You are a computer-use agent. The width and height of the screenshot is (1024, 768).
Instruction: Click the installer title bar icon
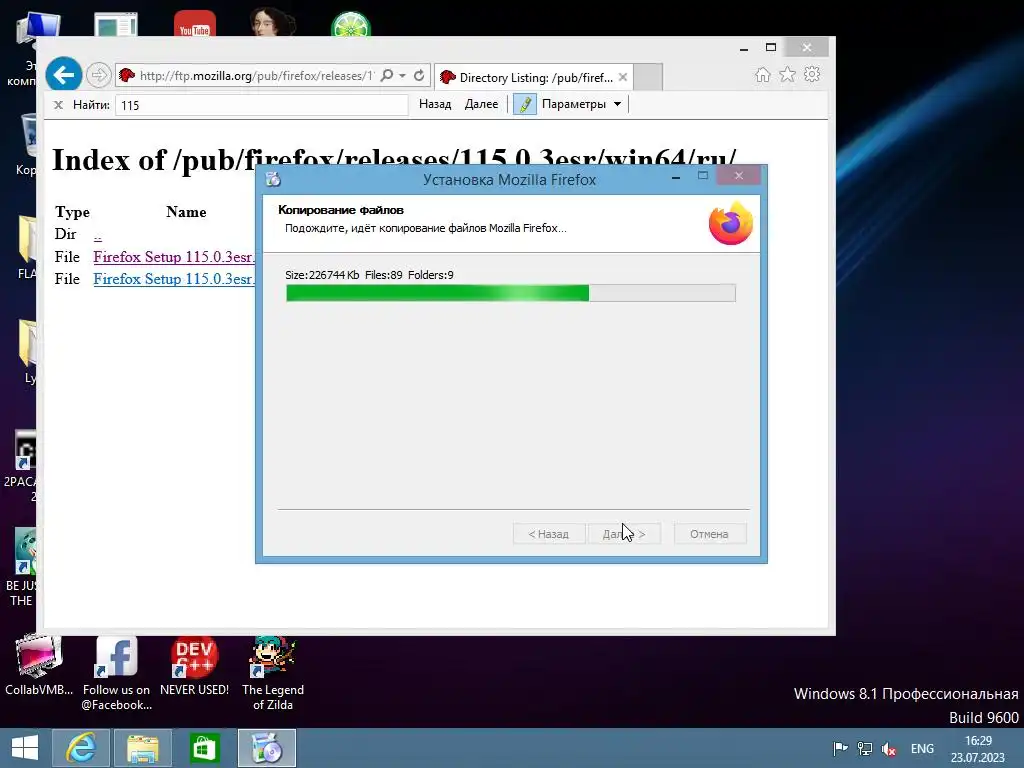(x=273, y=179)
